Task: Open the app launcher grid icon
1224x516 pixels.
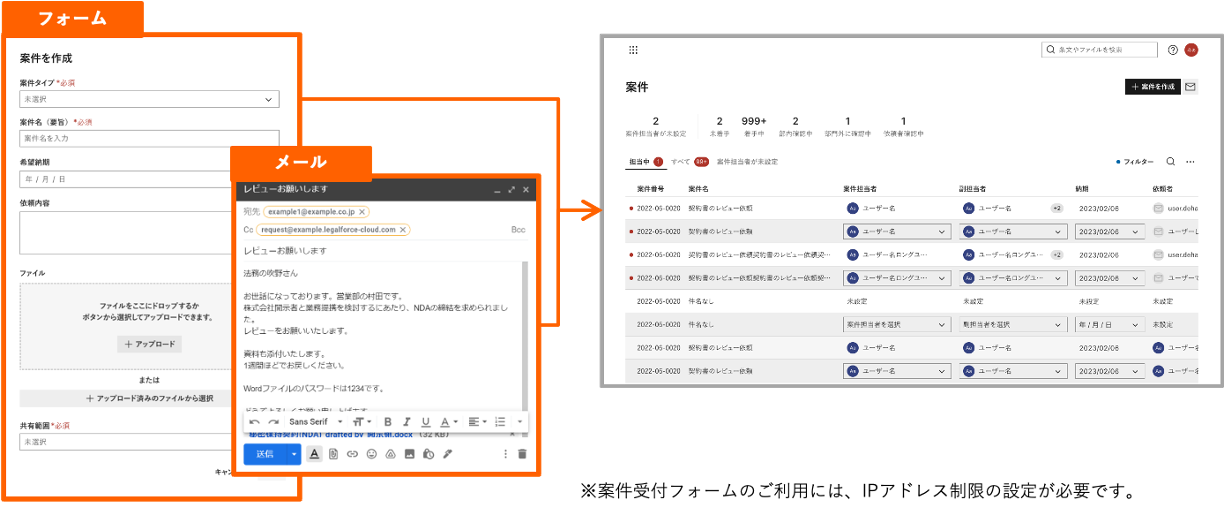Action: [x=633, y=50]
